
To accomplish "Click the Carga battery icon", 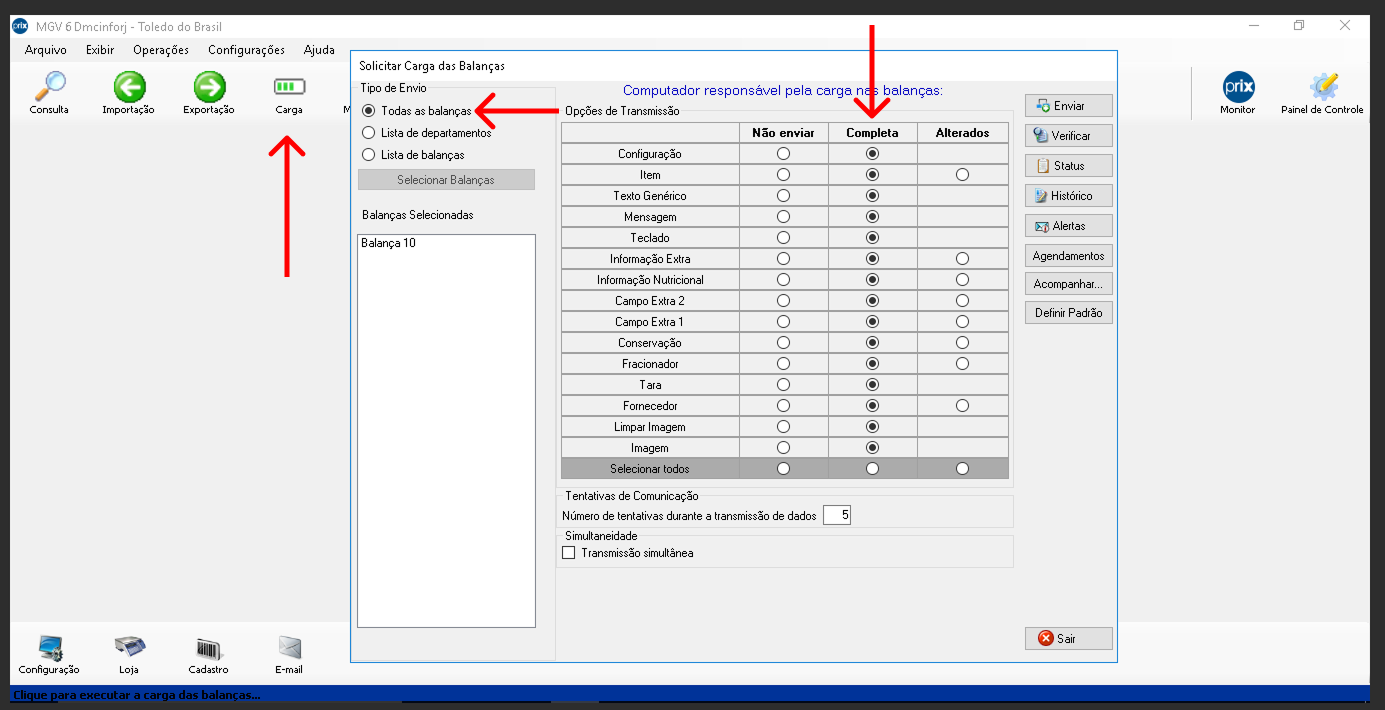I will 289,87.
